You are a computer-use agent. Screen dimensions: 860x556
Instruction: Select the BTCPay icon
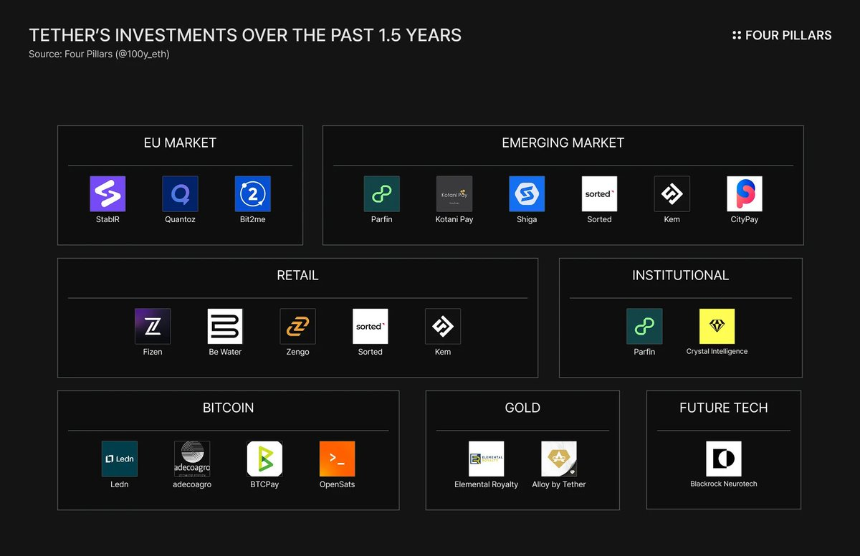pos(265,459)
